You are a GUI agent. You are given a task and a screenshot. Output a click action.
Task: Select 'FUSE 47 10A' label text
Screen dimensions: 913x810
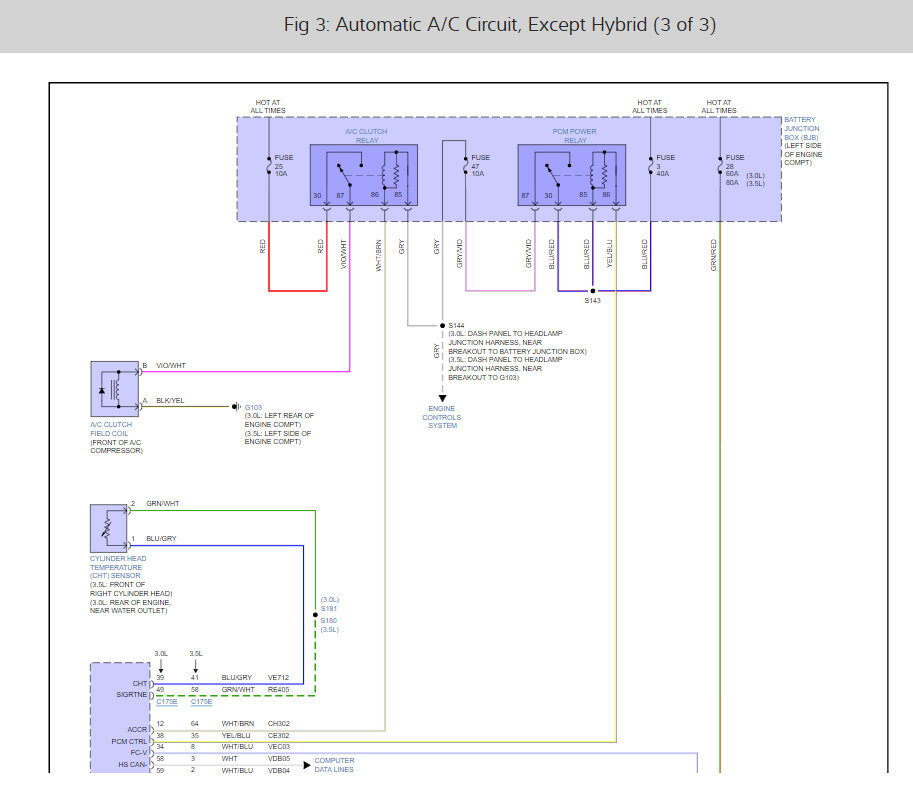(480, 165)
